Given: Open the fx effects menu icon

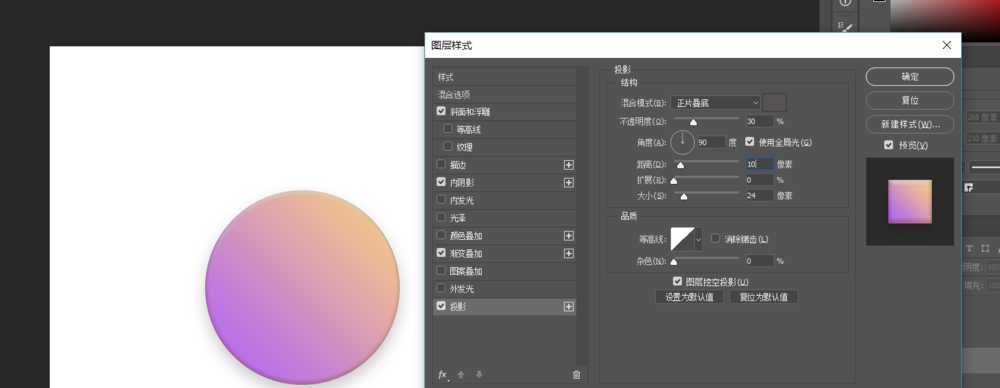Looking at the screenshot, I should tap(443, 375).
